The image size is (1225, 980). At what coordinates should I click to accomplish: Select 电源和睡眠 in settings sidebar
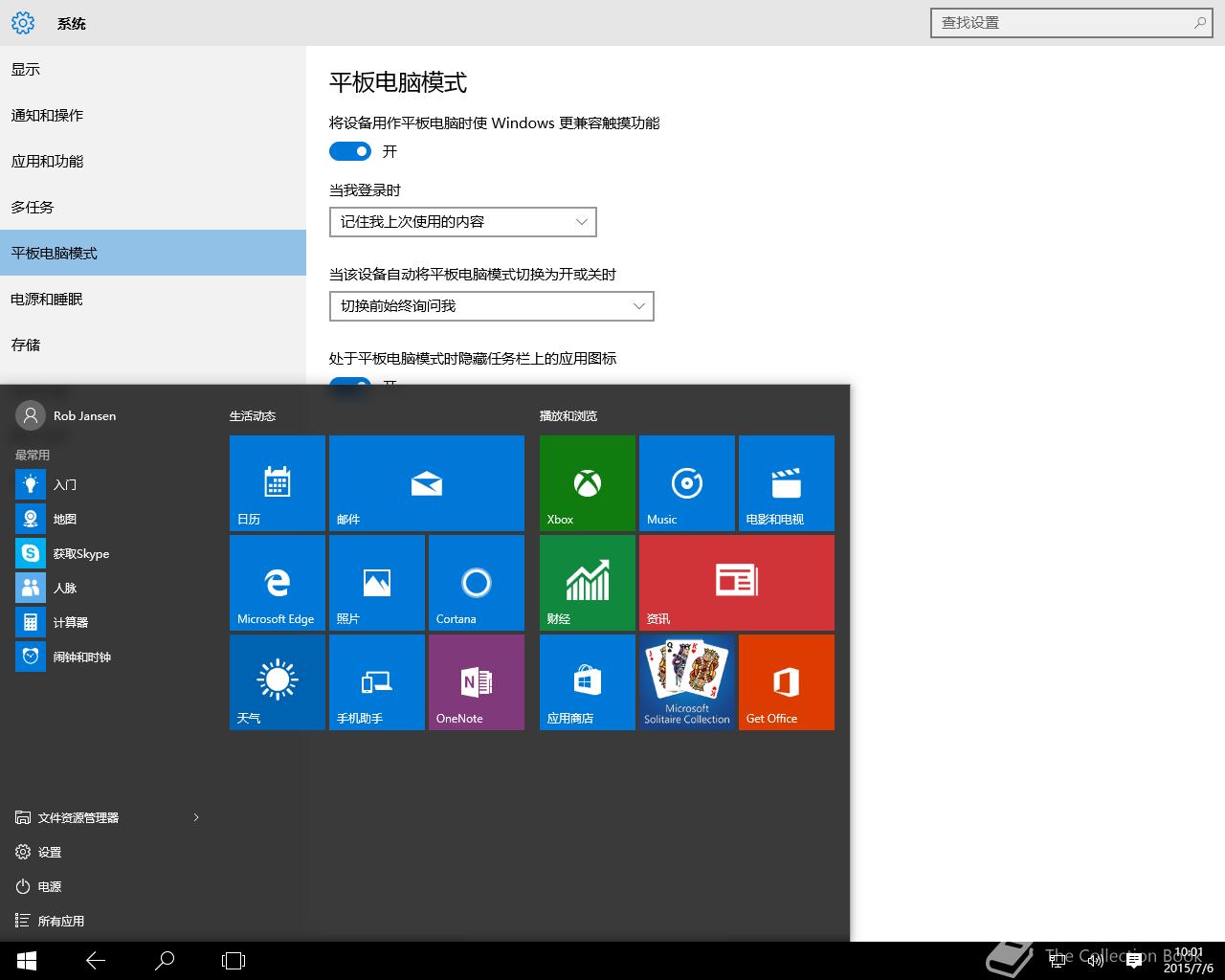pyautogui.click(x=153, y=299)
